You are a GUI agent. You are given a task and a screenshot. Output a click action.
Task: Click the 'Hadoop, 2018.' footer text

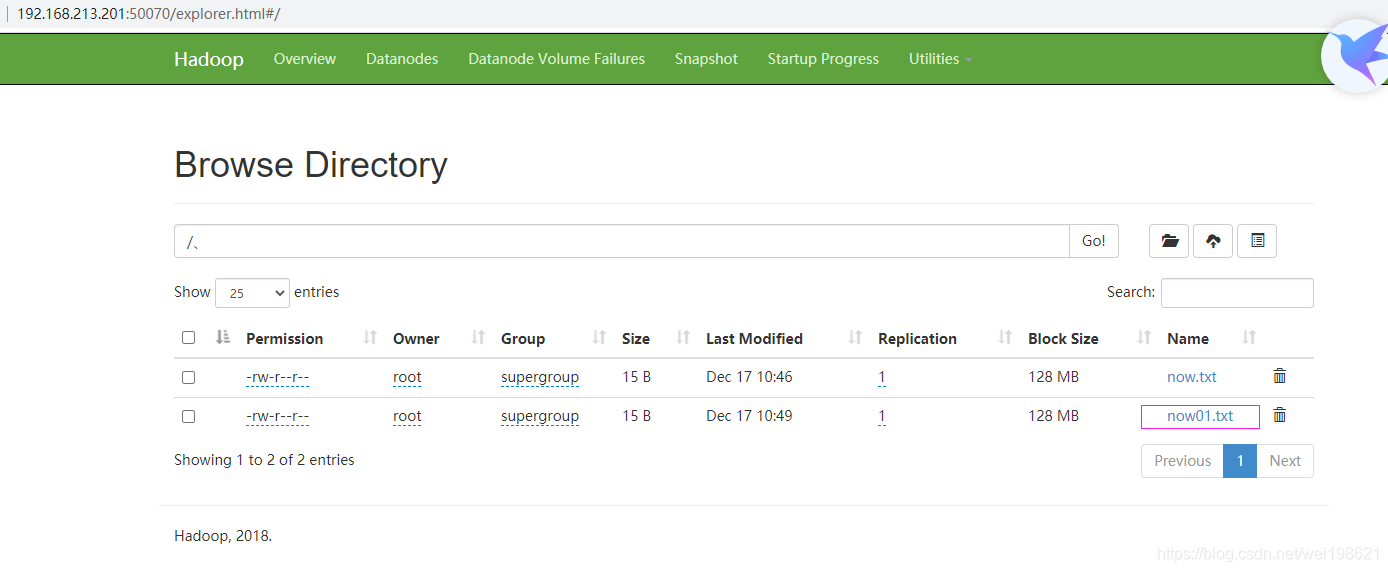(x=223, y=536)
